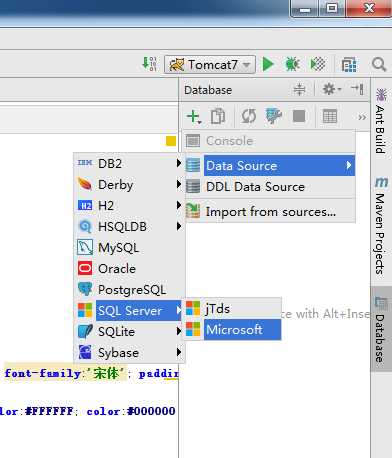Open the data source properties icon

[274, 116]
